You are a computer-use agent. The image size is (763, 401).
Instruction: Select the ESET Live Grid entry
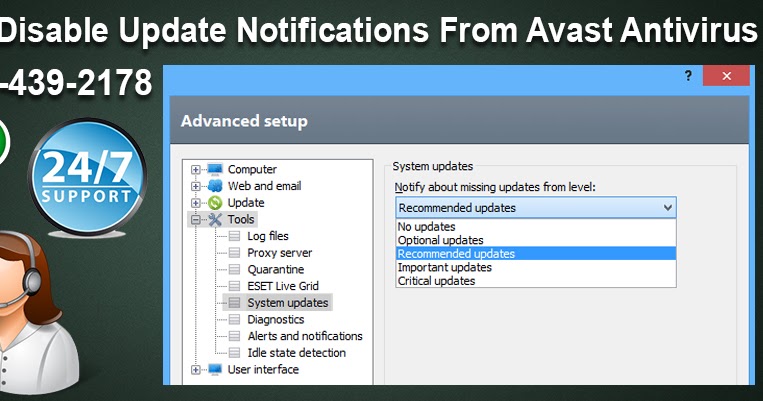(283, 286)
